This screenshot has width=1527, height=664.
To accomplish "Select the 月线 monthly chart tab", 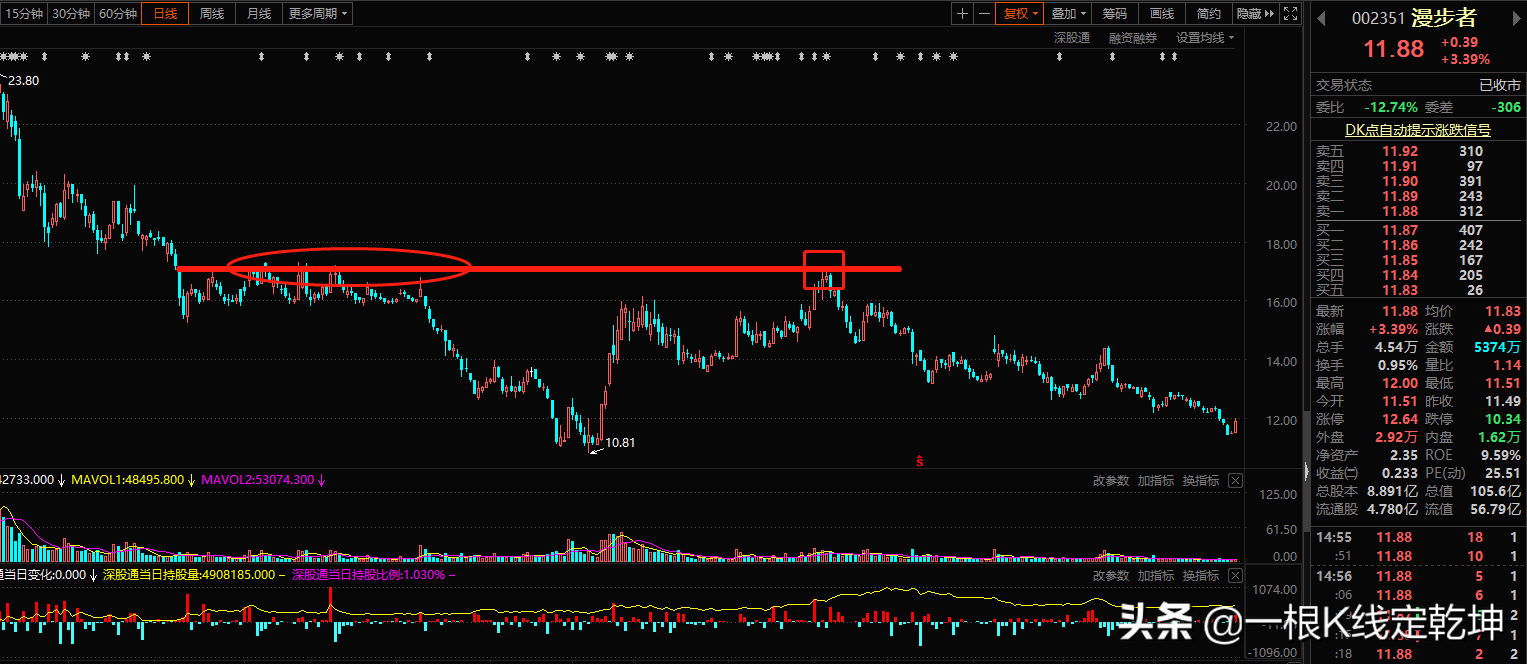I will [259, 13].
